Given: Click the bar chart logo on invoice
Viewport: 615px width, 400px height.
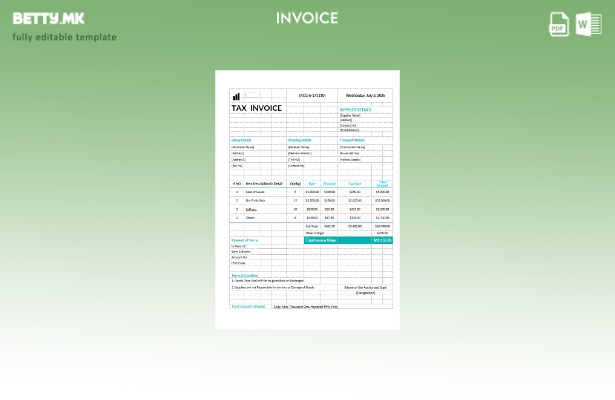Looking at the screenshot, I should click(x=236, y=96).
